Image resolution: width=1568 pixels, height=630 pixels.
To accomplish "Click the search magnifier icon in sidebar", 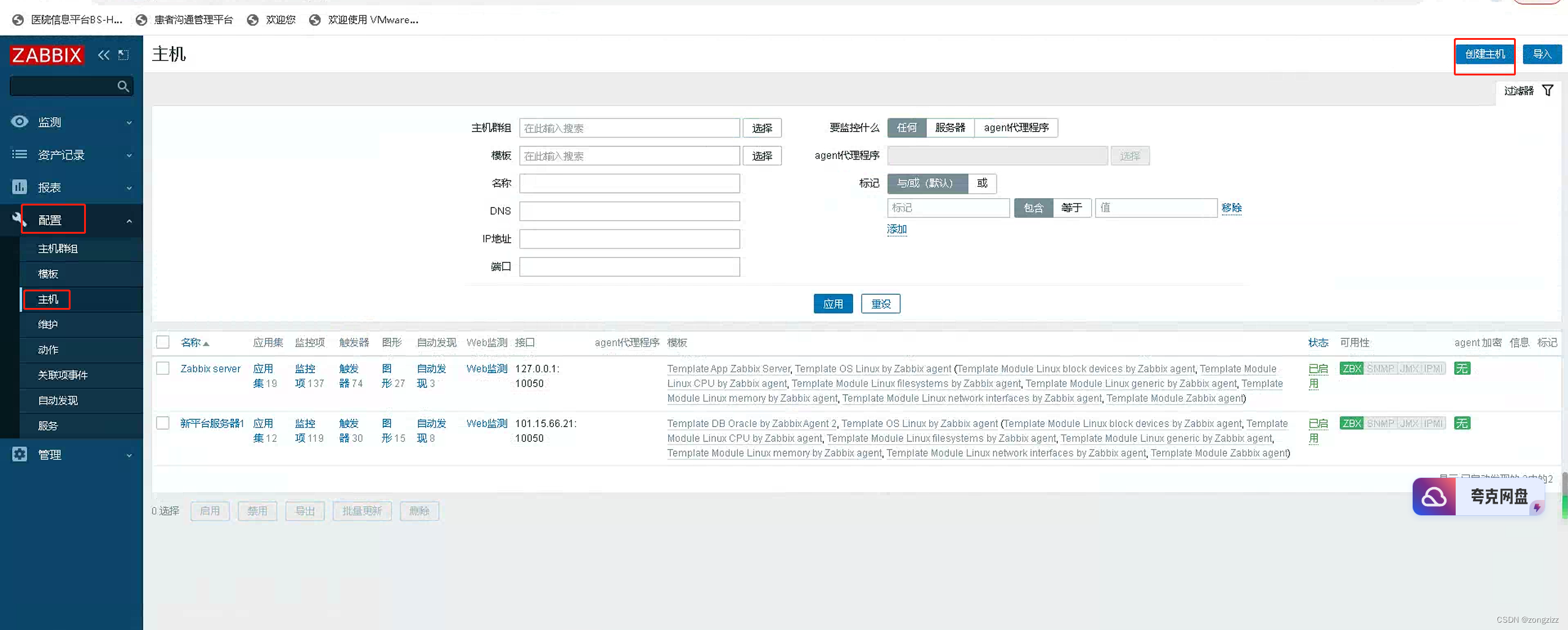I will tap(123, 86).
